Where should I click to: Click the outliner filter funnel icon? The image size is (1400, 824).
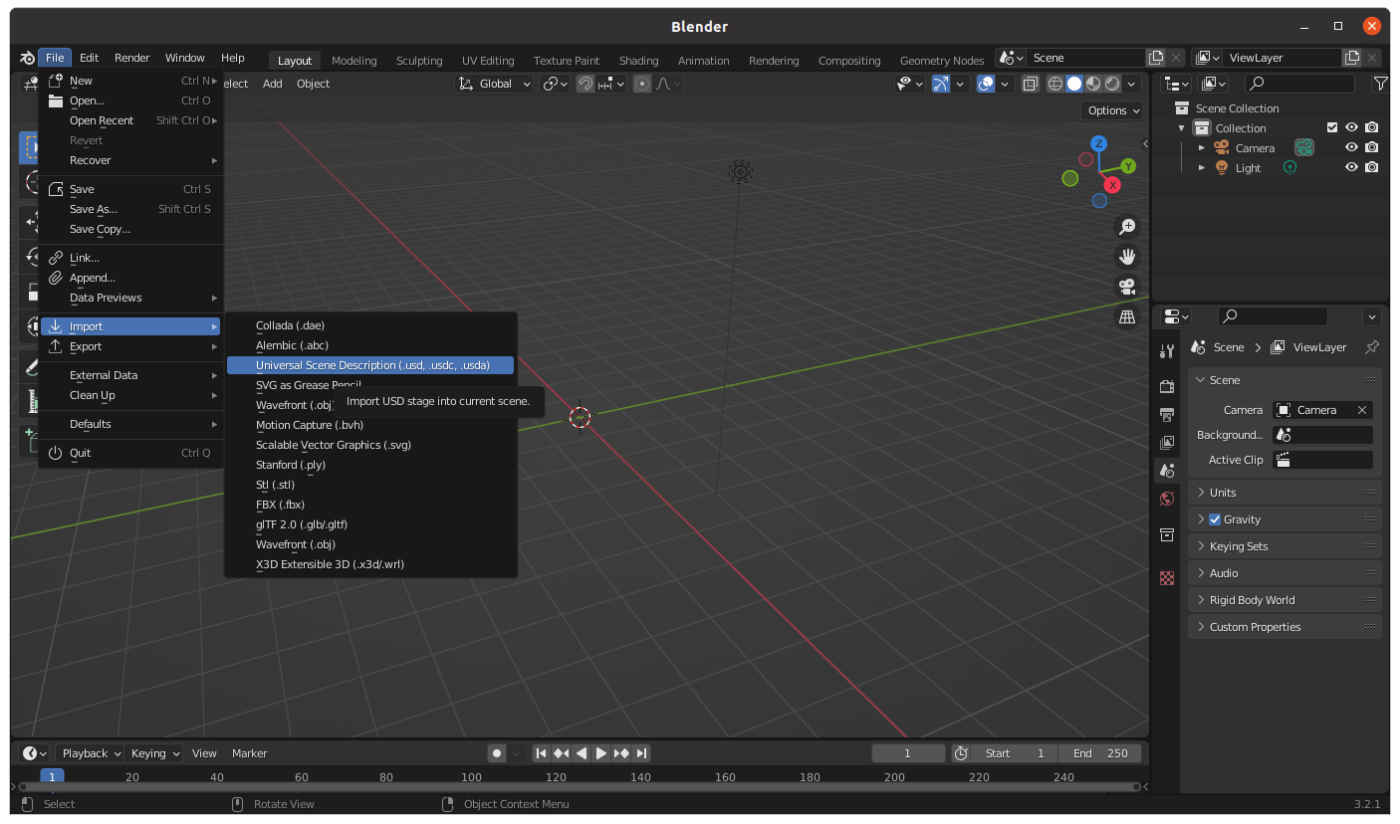1381,84
